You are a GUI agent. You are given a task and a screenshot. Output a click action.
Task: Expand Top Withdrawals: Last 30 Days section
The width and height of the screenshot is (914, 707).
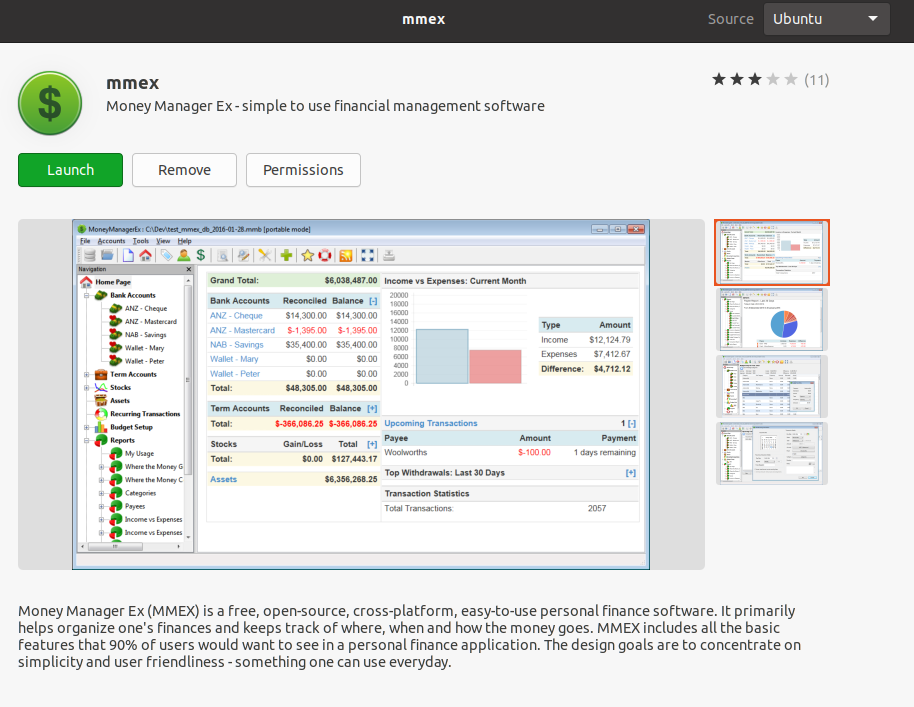click(631, 473)
